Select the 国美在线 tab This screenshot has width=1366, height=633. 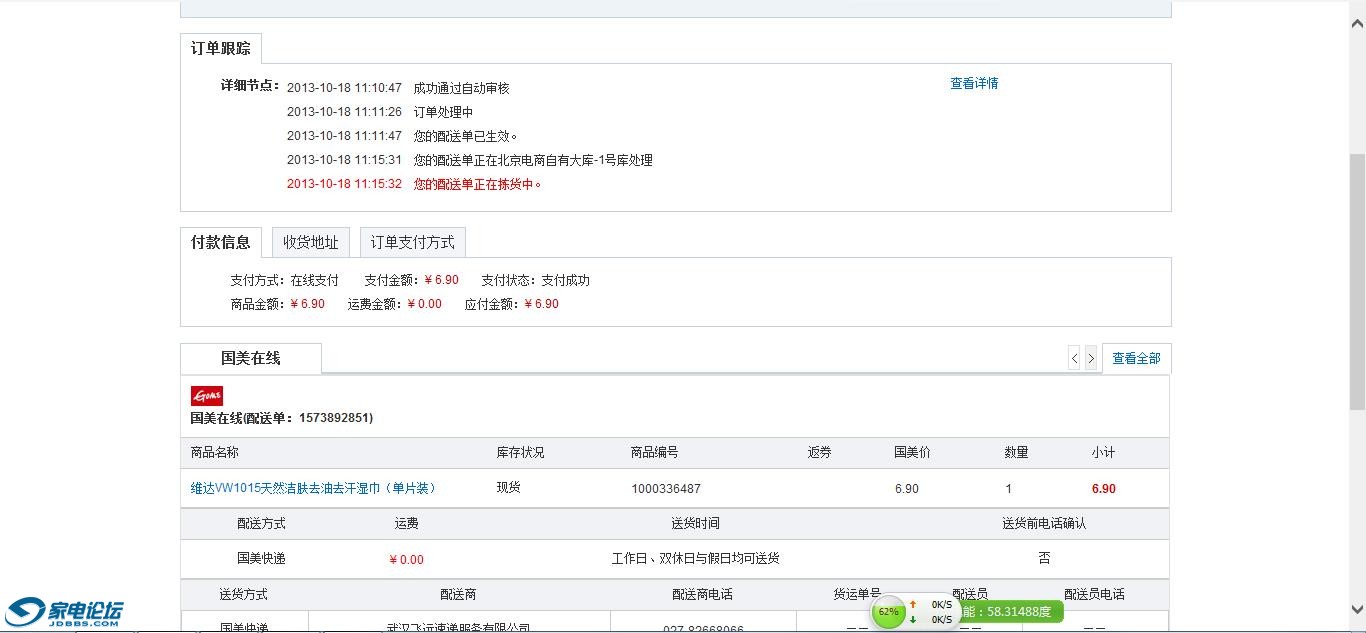(251, 358)
